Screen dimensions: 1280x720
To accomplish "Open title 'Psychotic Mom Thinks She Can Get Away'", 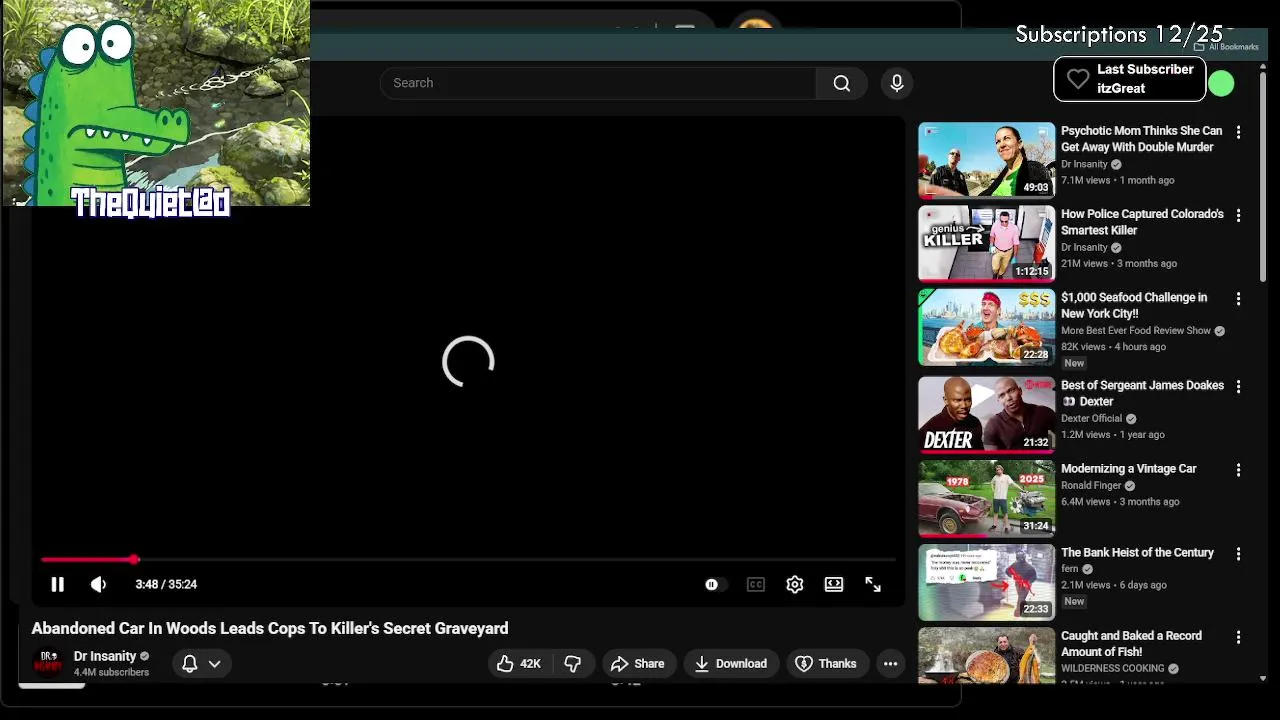I will tap(1141, 139).
